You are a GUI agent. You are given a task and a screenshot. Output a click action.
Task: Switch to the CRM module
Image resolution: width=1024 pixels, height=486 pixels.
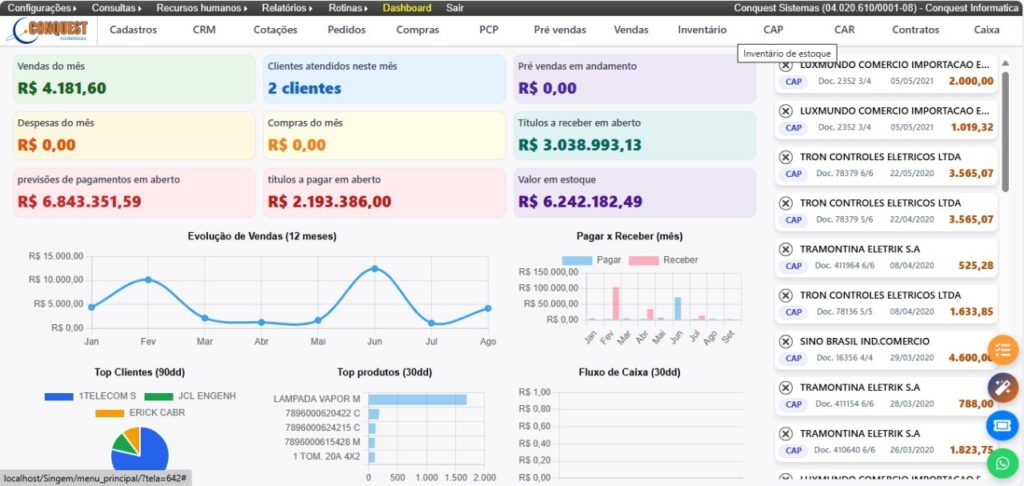coord(204,30)
